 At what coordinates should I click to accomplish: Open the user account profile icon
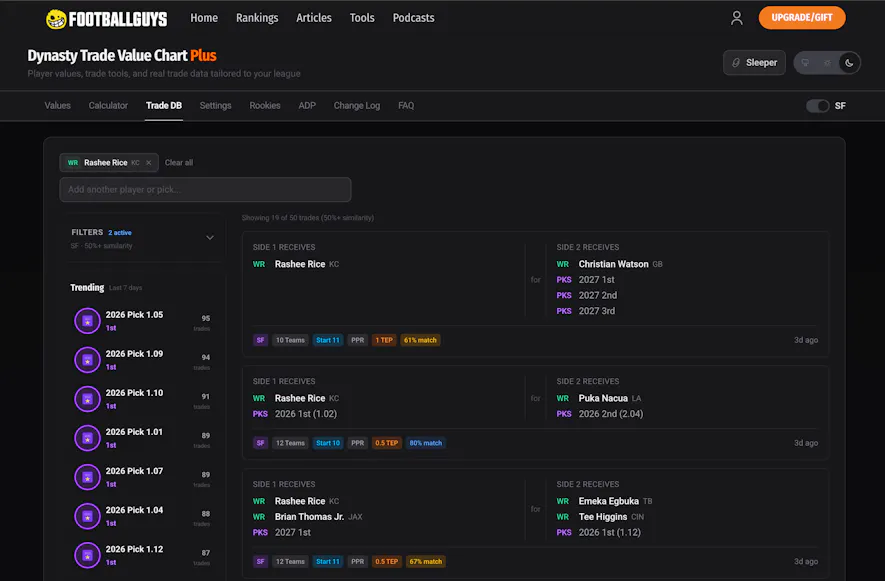737,18
